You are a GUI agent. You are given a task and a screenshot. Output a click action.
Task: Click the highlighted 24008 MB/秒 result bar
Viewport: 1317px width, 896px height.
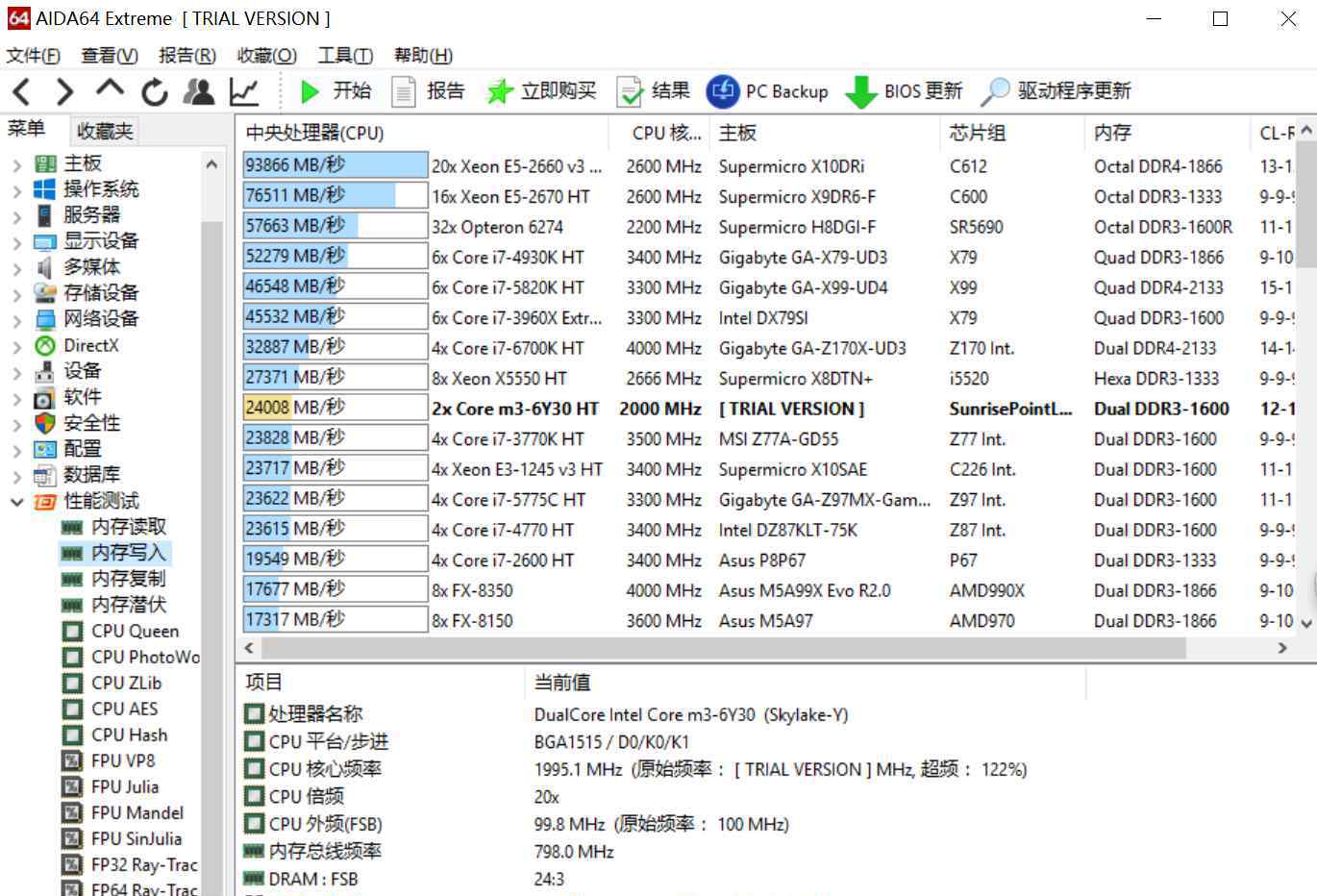point(335,409)
